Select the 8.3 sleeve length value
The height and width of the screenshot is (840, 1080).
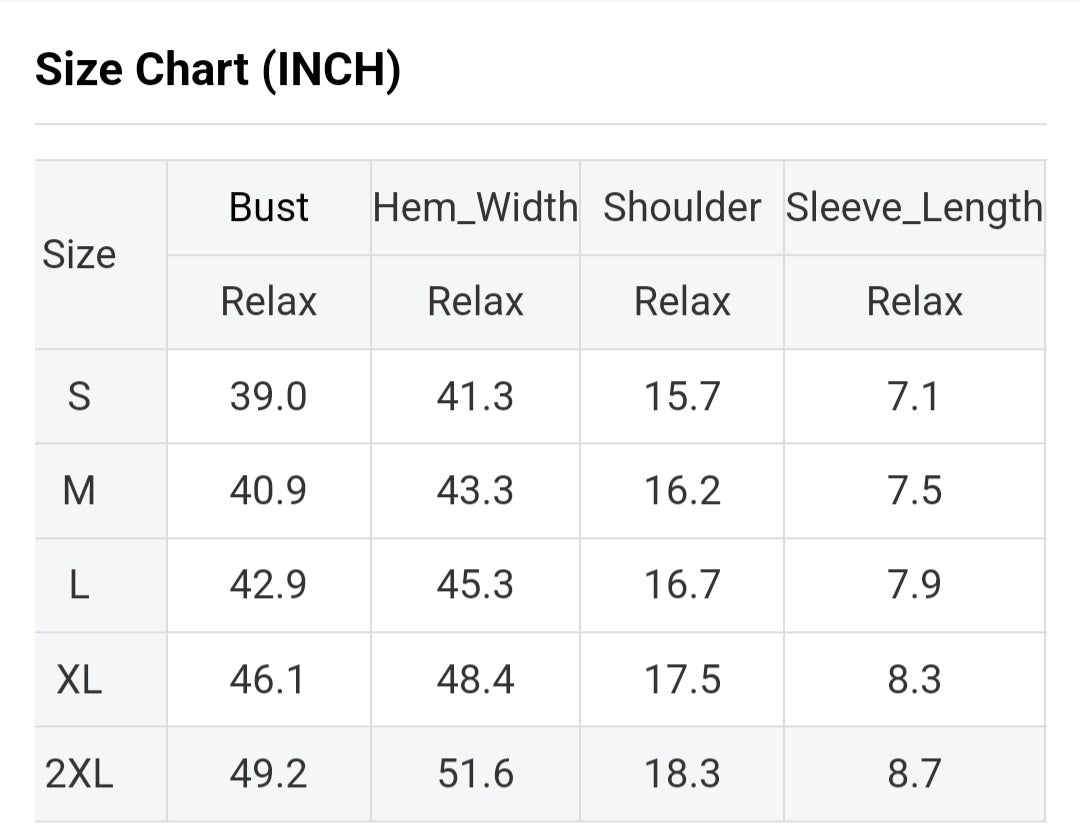tap(914, 680)
